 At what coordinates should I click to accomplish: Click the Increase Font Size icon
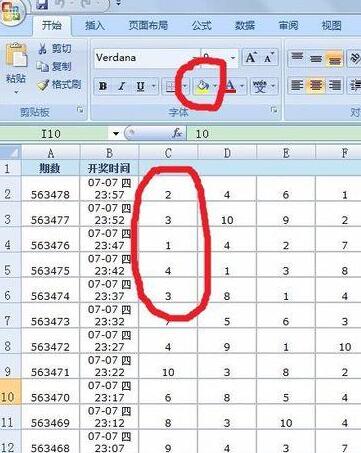(251, 58)
